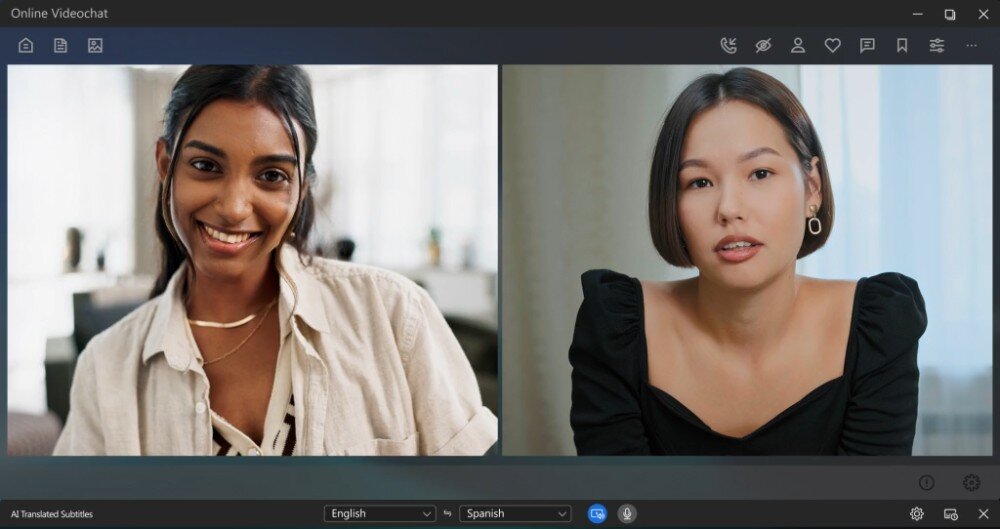Toggle the crossed-out eye visibility icon
This screenshot has width=1000, height=529.
point(763,45)
